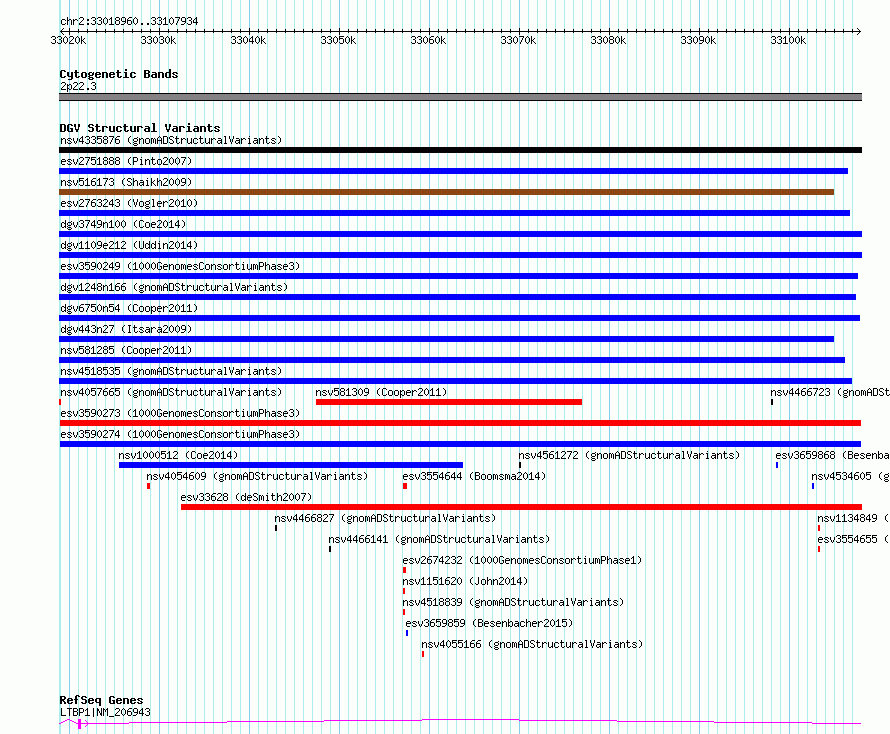Open nsv516173 (Shaikh2009) label
The image size is (890, 734).
126,182
